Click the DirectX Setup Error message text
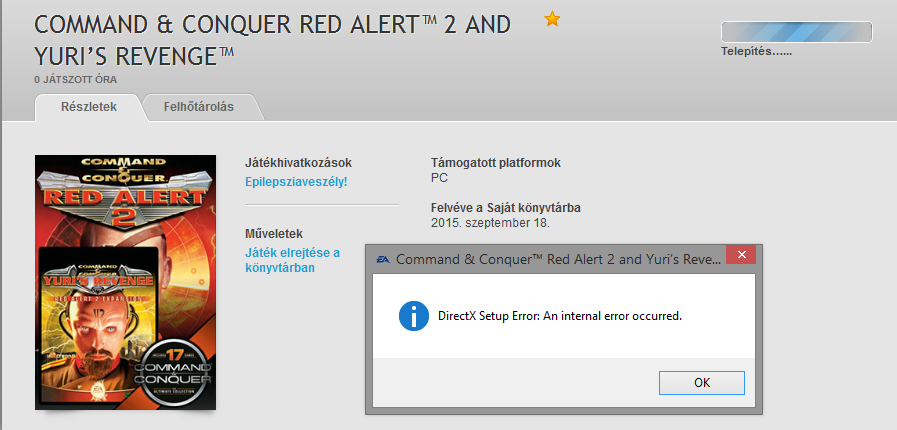This screenshot has height=430, width=897. 560,316
